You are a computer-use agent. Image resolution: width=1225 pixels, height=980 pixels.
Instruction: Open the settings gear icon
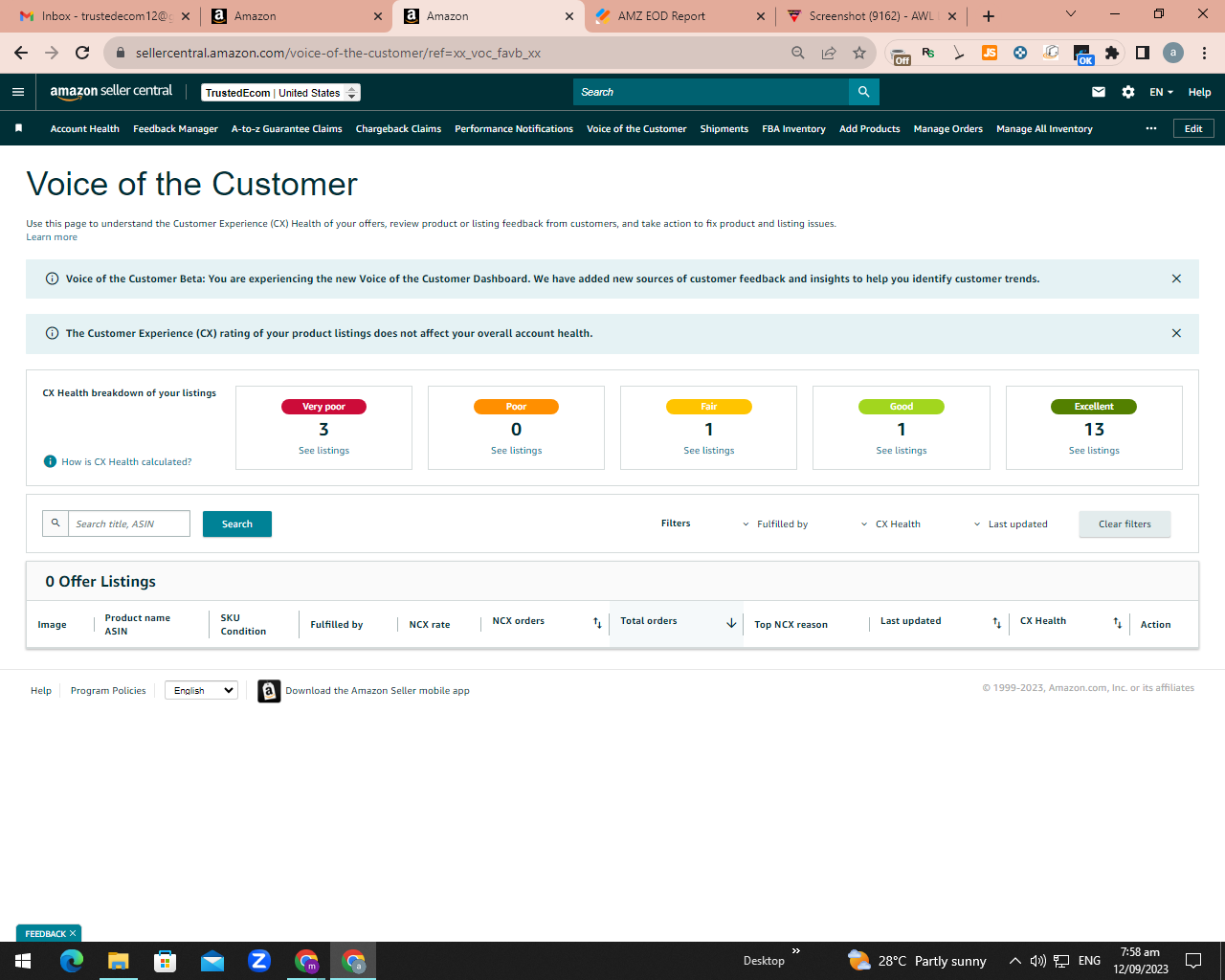click(1128, 92)
